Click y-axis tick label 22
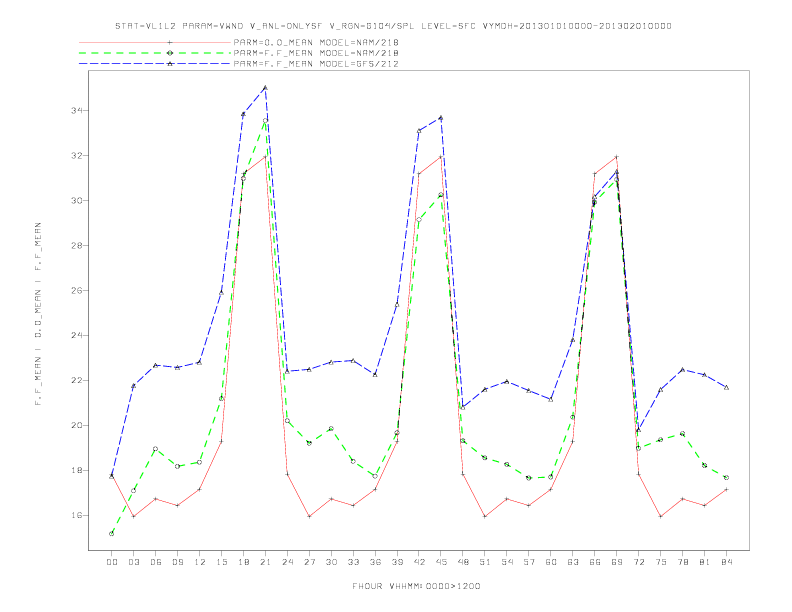The height and width of the screenshot is (612, 792). pyautogui.click(x=77, y=380)
